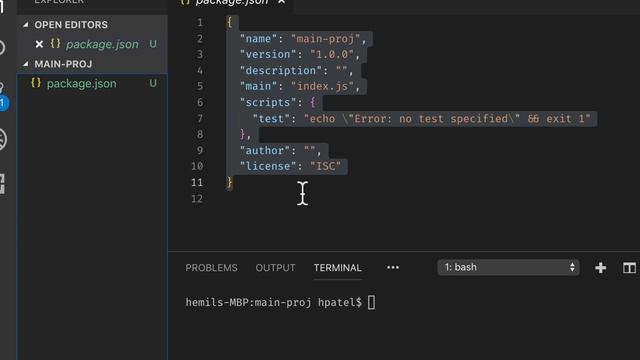Split the terminal with split icon
This screenshot has width=640, height=360.
coord(629,268)
